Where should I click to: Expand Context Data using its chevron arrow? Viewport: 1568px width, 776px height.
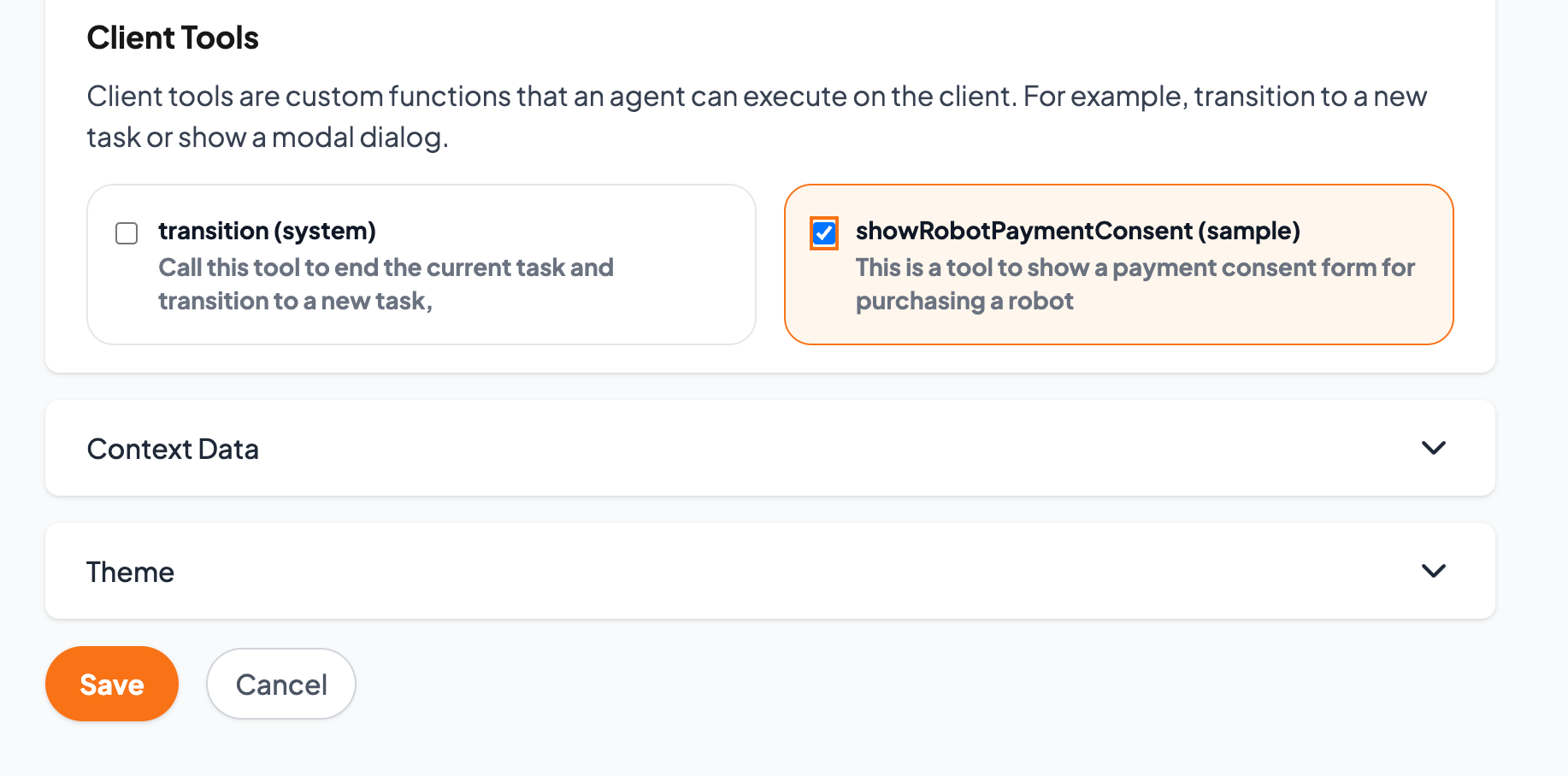1433,448
